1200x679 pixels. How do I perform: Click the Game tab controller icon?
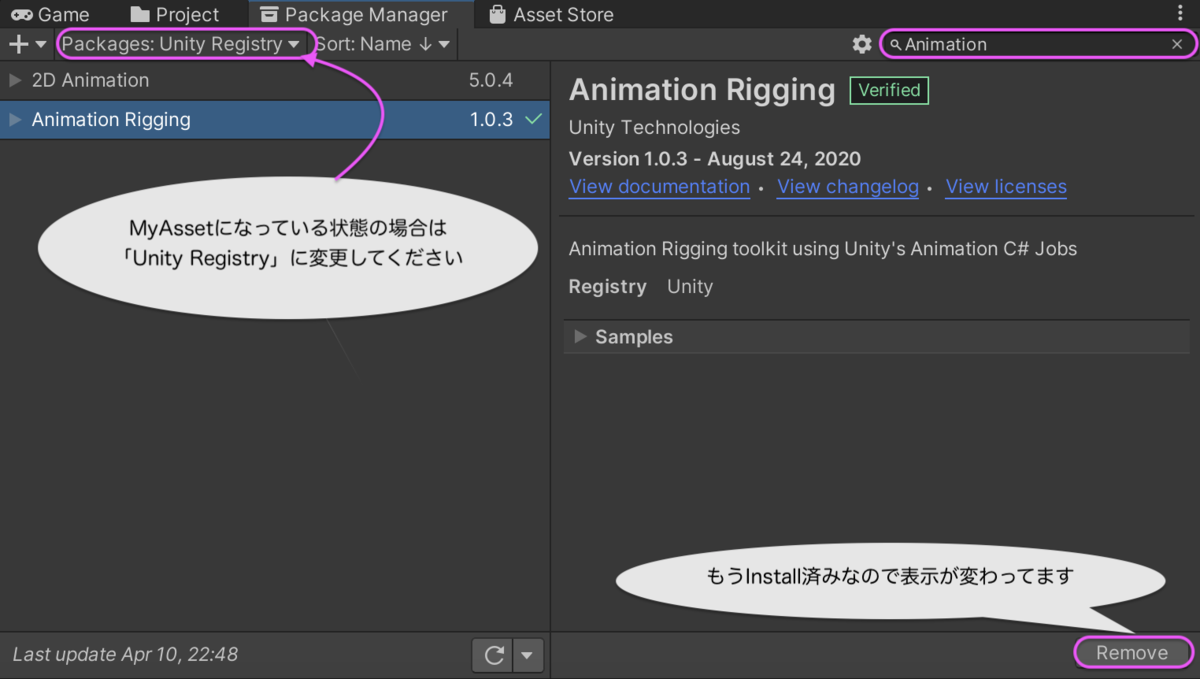(x=22, y=15)
